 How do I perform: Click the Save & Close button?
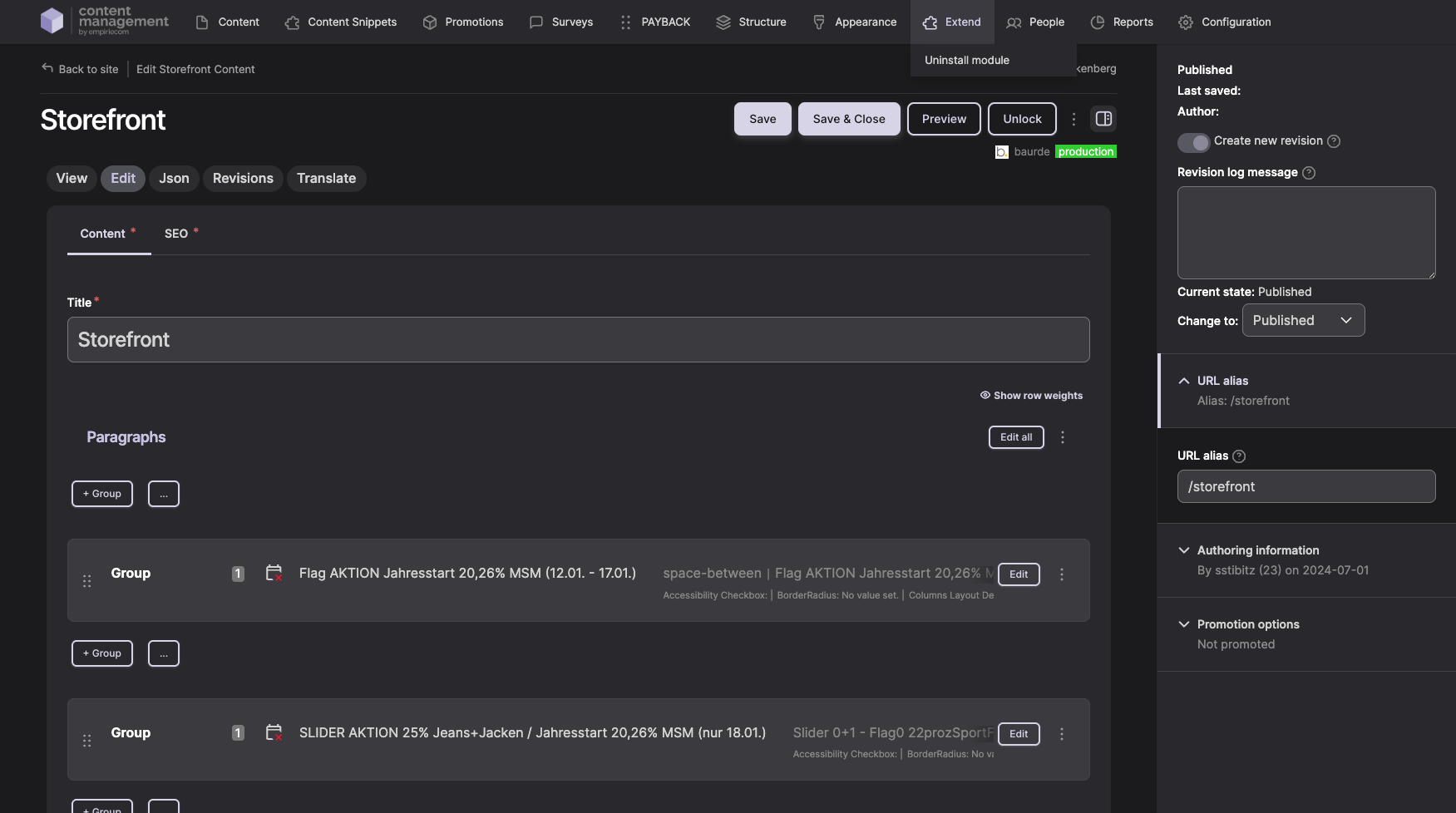coord(848,119)
